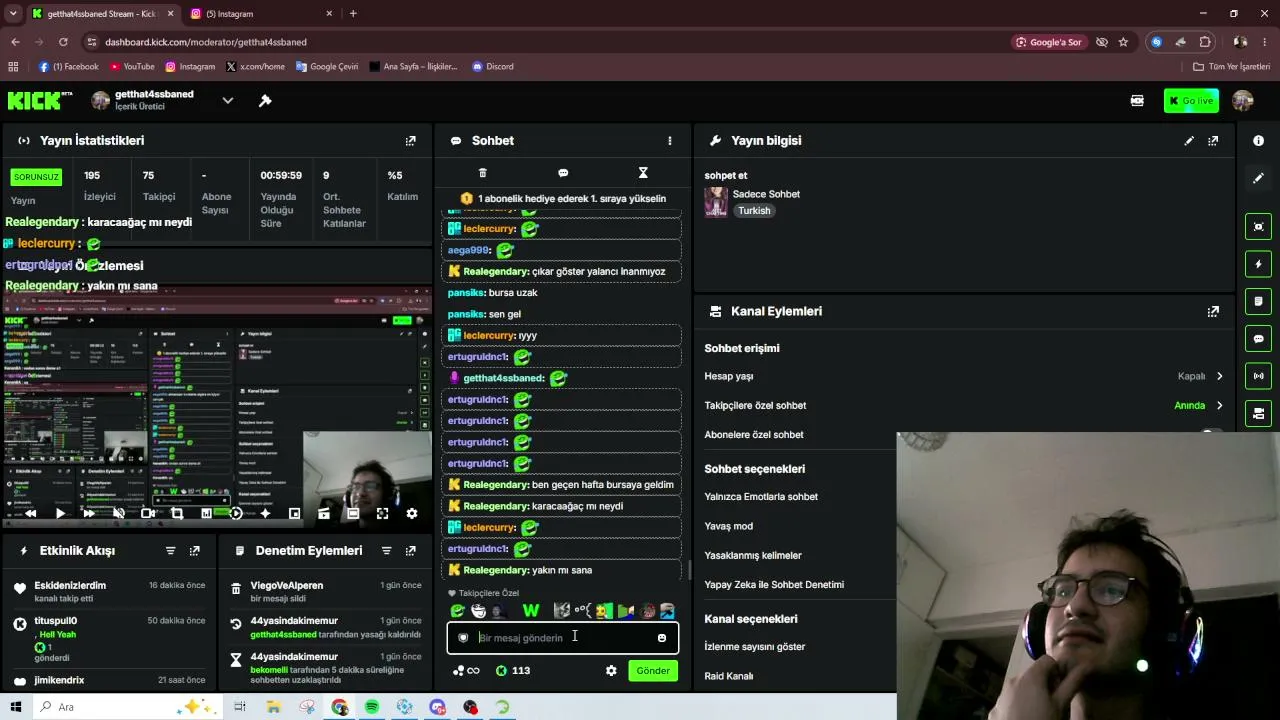Viewport: 1280px width, 720px height.
Task: Pop out the Yayın bilgisi panel
Action: click(1213, 141)
